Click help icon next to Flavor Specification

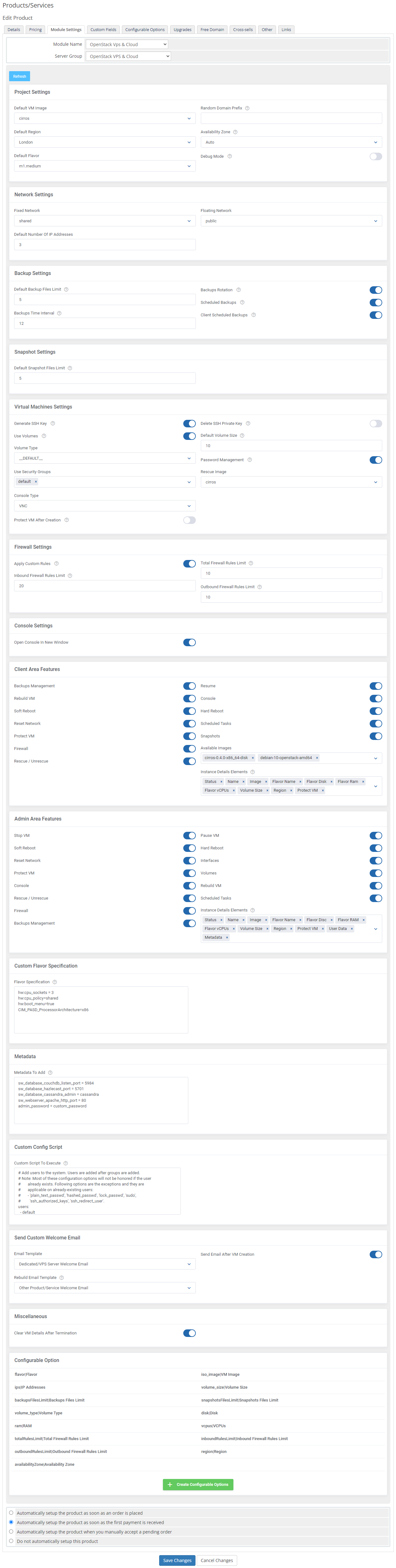coord(55,982)
